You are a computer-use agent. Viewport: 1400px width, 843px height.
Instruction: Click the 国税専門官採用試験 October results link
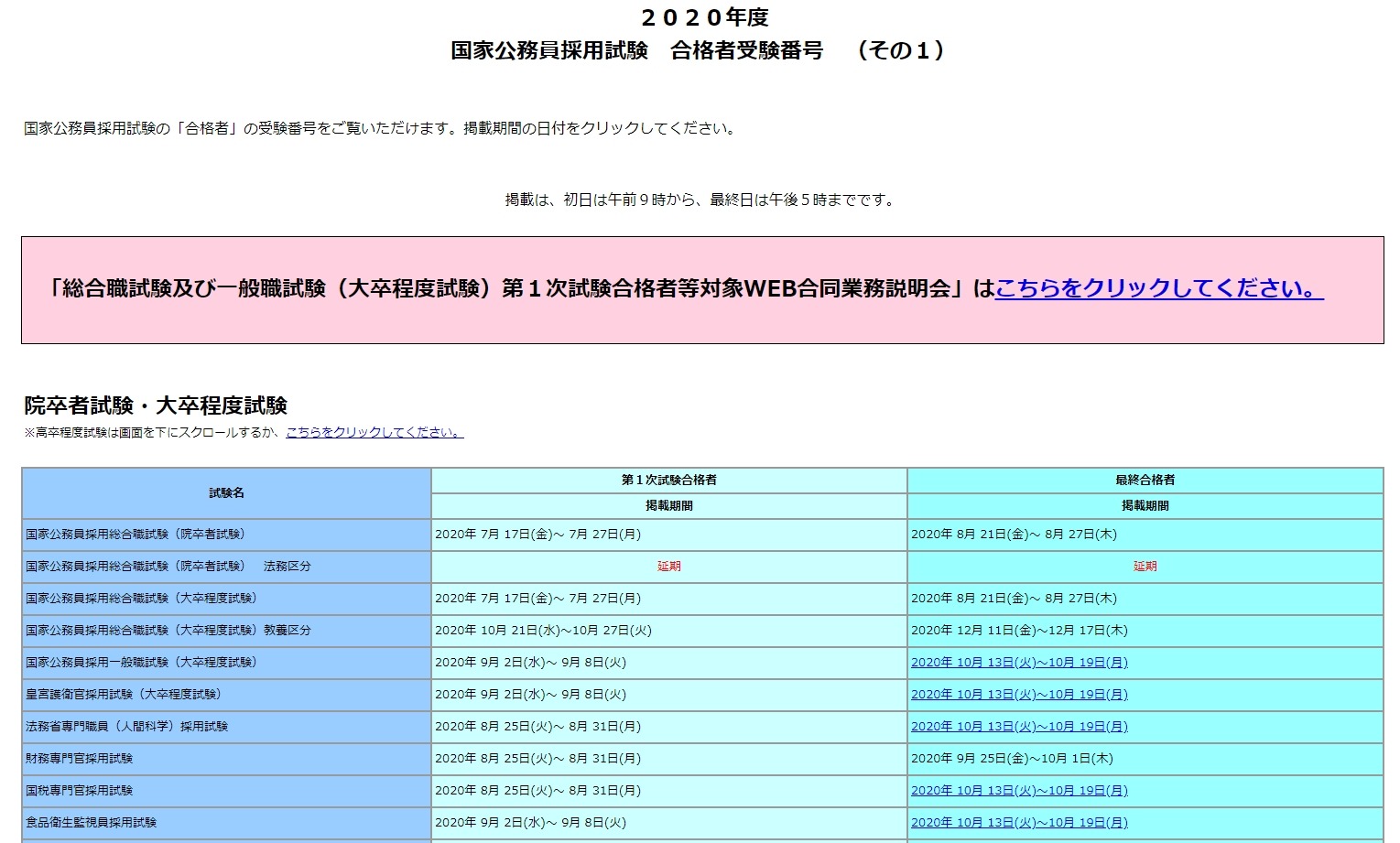(1019, 790)
